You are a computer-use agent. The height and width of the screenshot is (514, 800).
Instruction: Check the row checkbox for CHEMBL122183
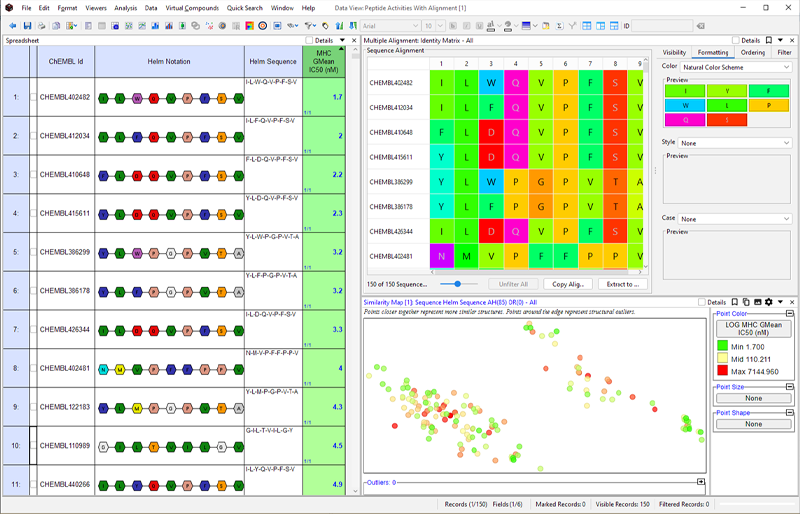pos(33,407)
